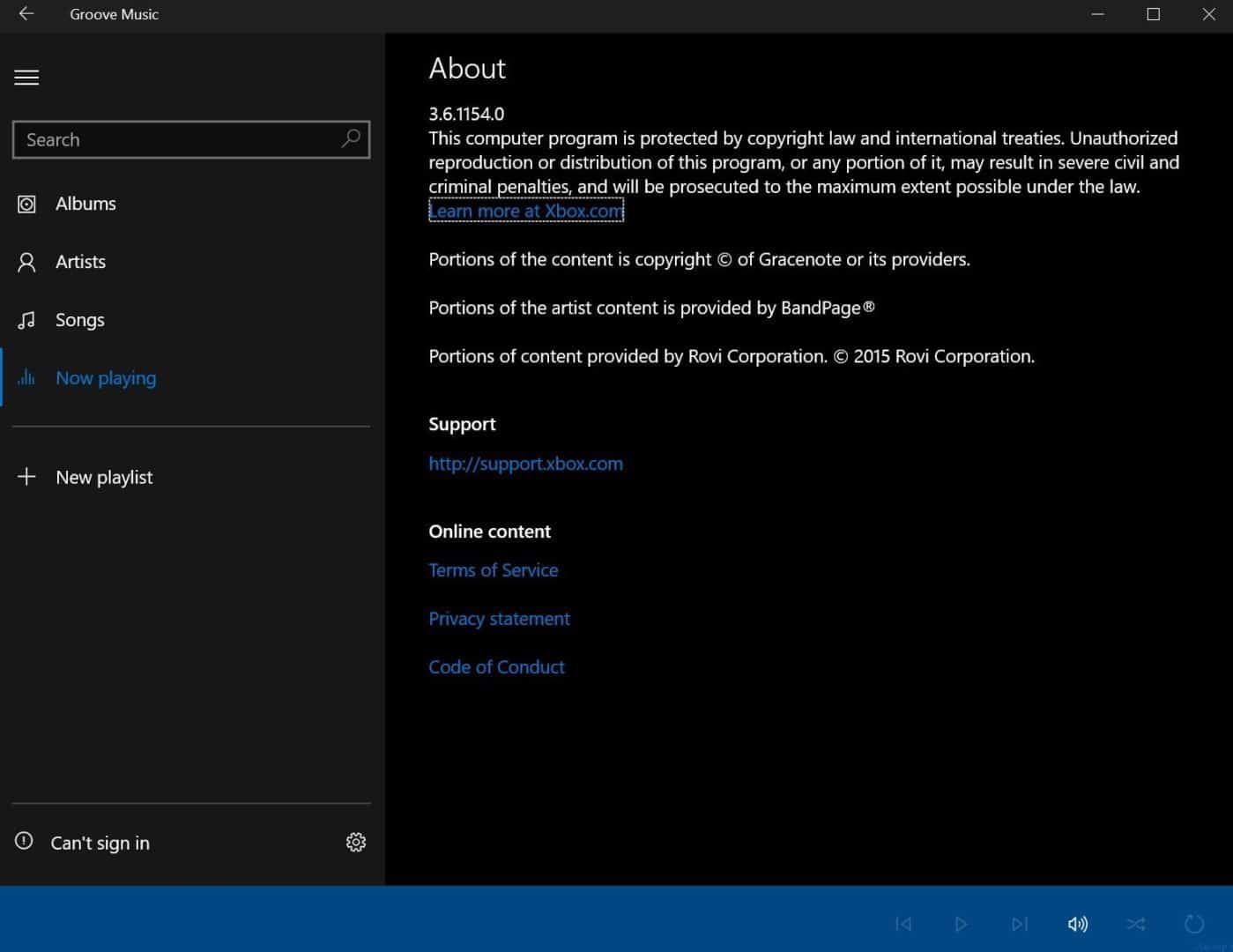Follow Learn more at Xbox.com link

pos(526,211)
